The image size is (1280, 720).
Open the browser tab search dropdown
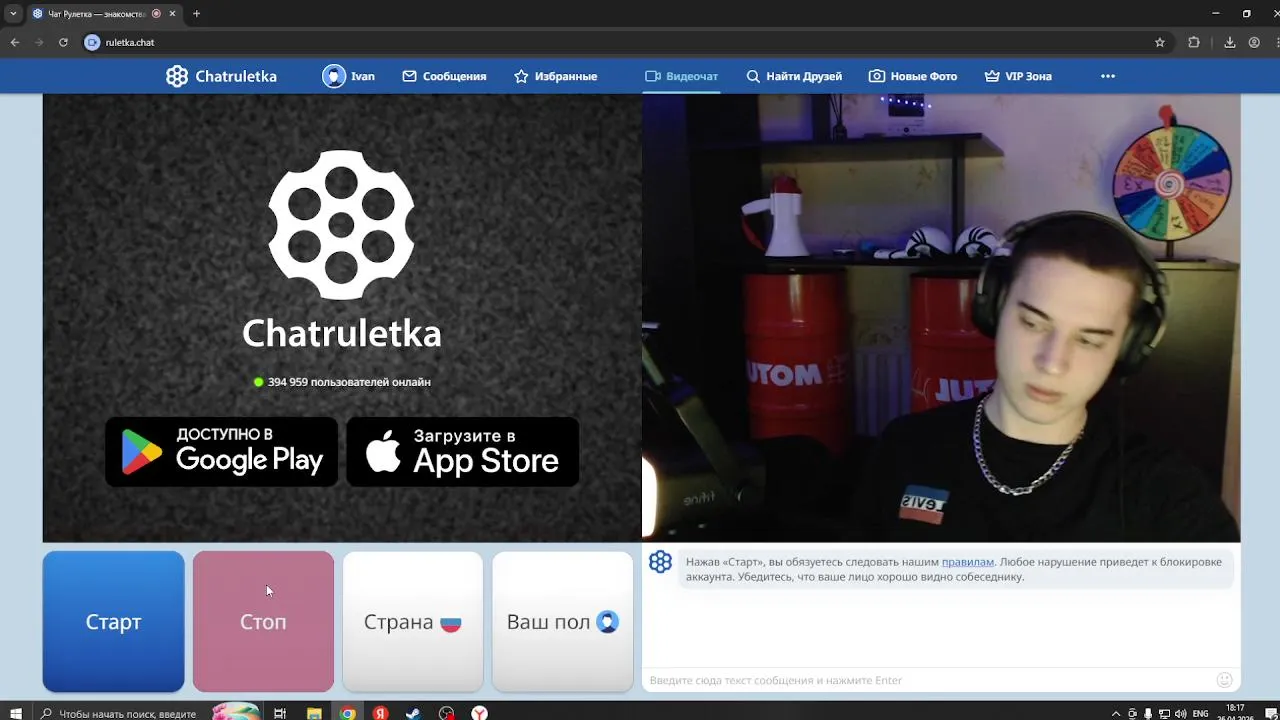click(13, 14)
